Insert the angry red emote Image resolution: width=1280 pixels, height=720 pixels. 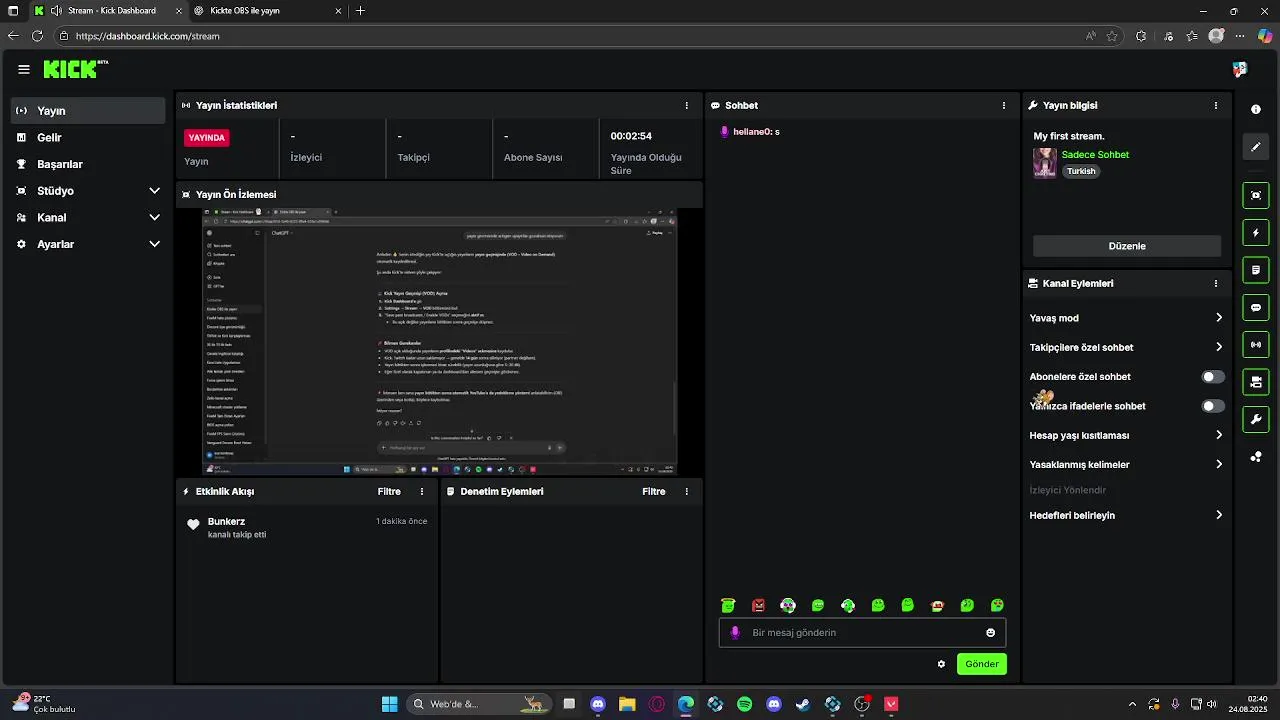758,605
